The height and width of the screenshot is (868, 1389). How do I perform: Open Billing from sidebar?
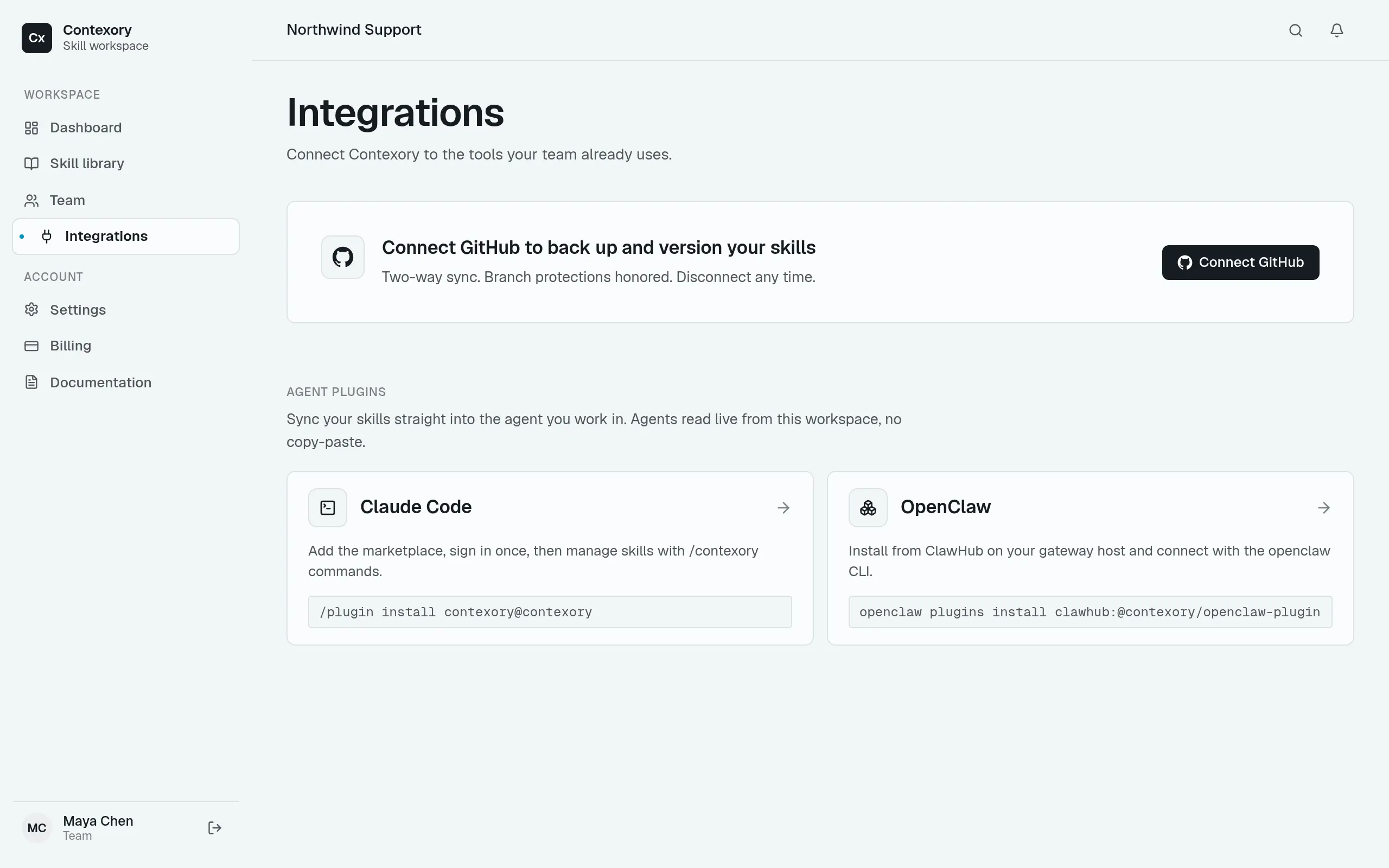pos(126,346)
